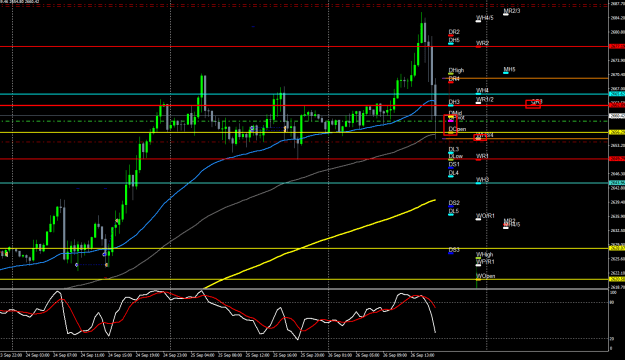Click the WOpen weekly label
Viewport: 625px width, 360px height.
tap(485, 276)
